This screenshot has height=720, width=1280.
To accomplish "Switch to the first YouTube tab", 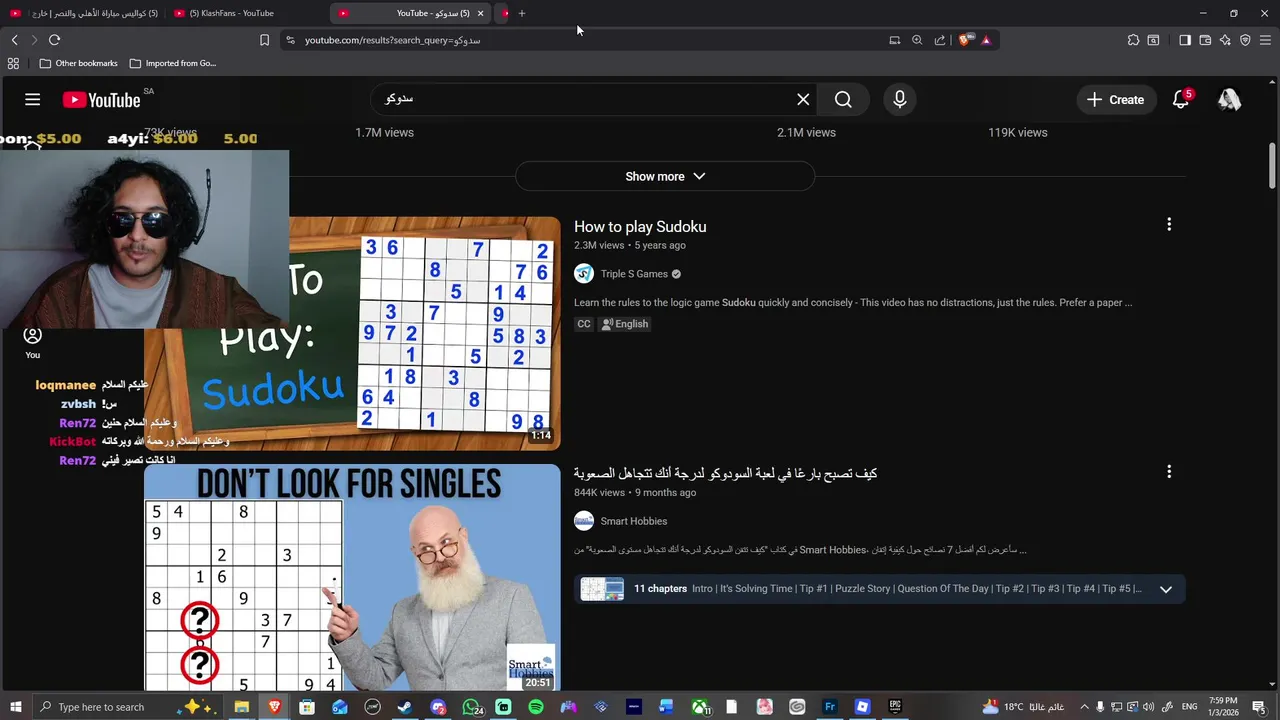I will (85, 13).
